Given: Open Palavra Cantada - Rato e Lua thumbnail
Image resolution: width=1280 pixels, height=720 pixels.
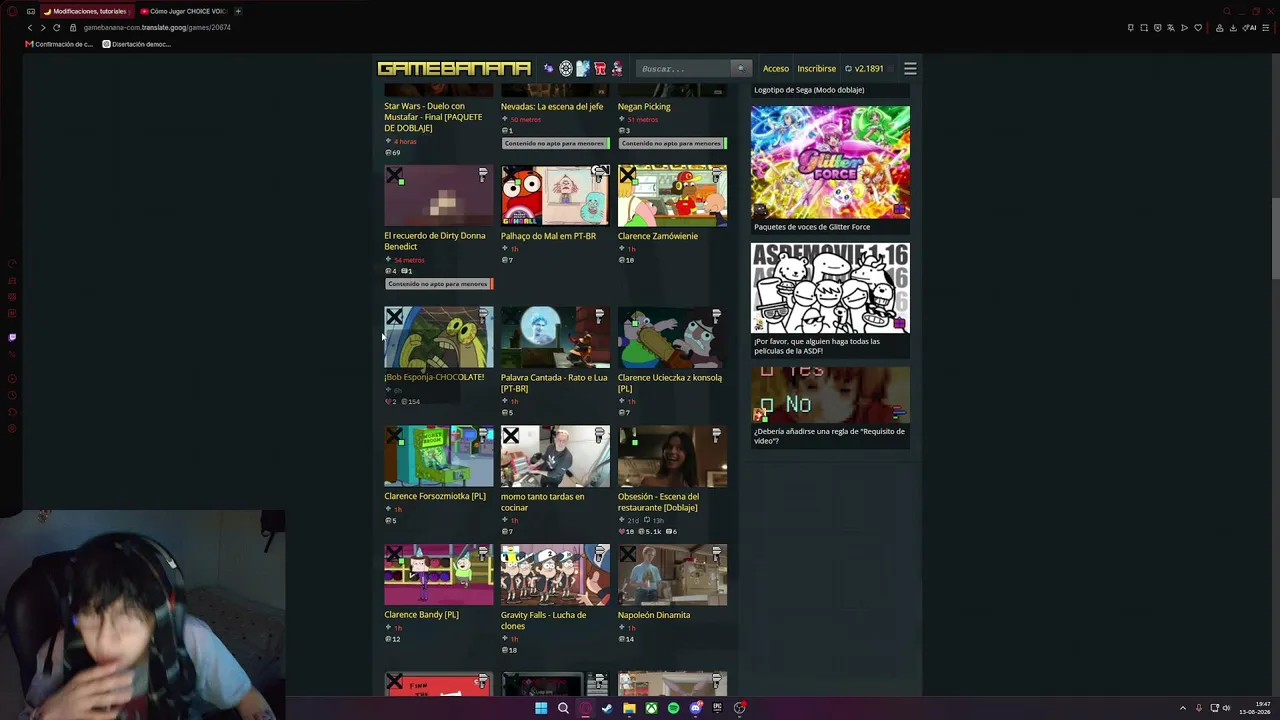Looking at the screenshot, I should pyautogui.click(x=555, y=337).
